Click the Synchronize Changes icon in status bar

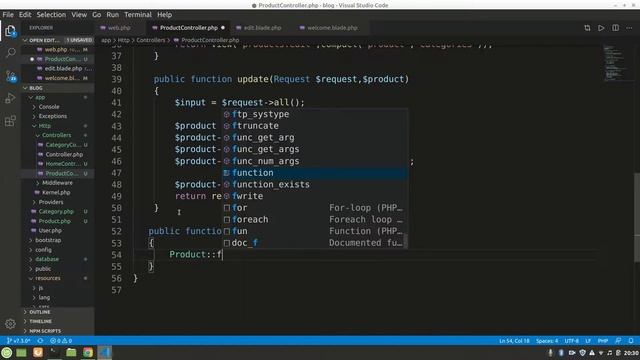click(40, 340)
